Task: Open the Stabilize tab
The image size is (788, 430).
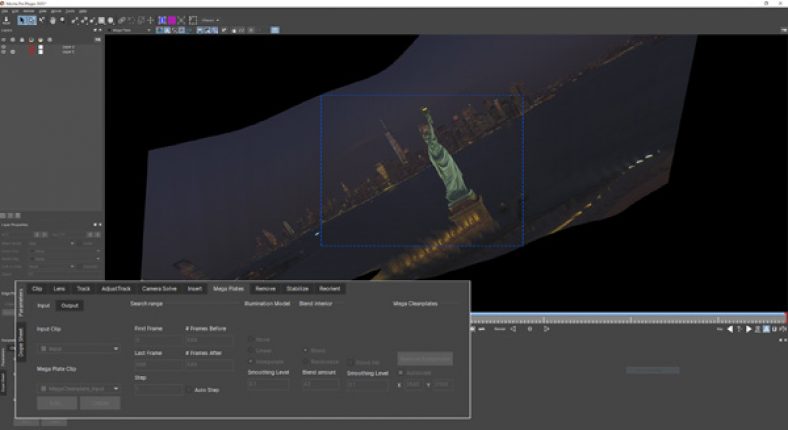Action: [x=298, y=288]
